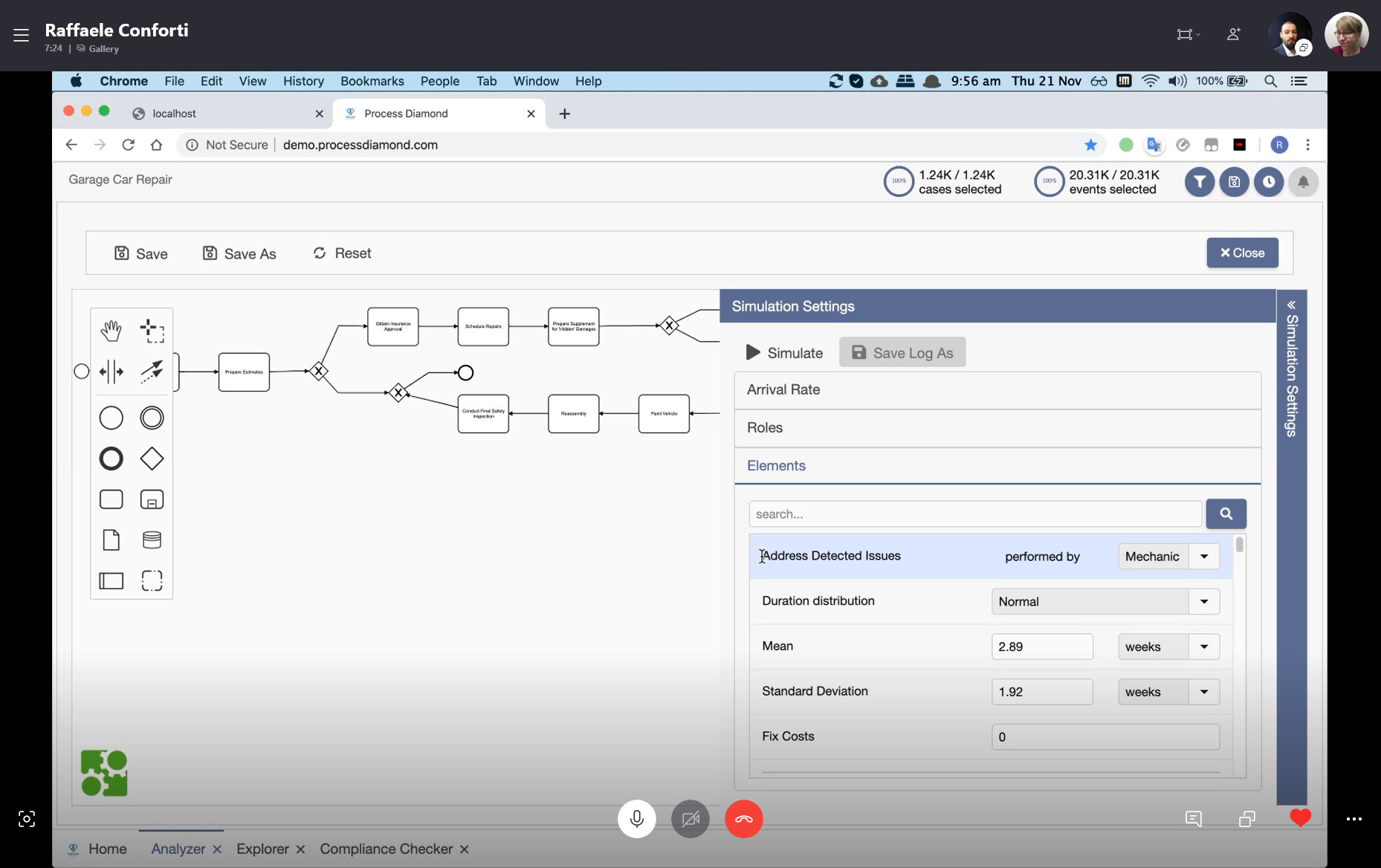Viewport: 1381px width, 868px height.
Task: Click the round save icon in header
Action: 1234,181
